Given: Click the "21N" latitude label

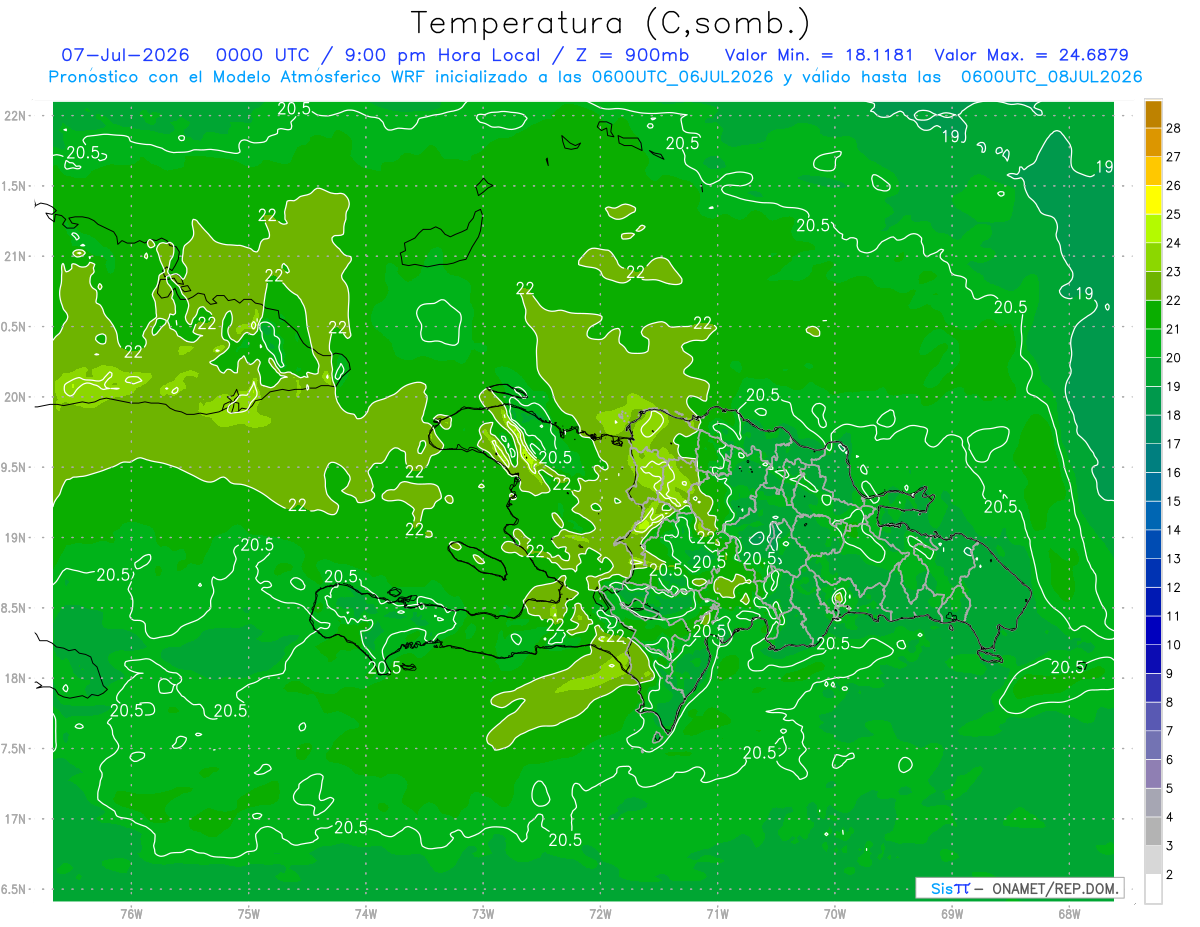Looking at the screenshot, I should coord(17,257).
